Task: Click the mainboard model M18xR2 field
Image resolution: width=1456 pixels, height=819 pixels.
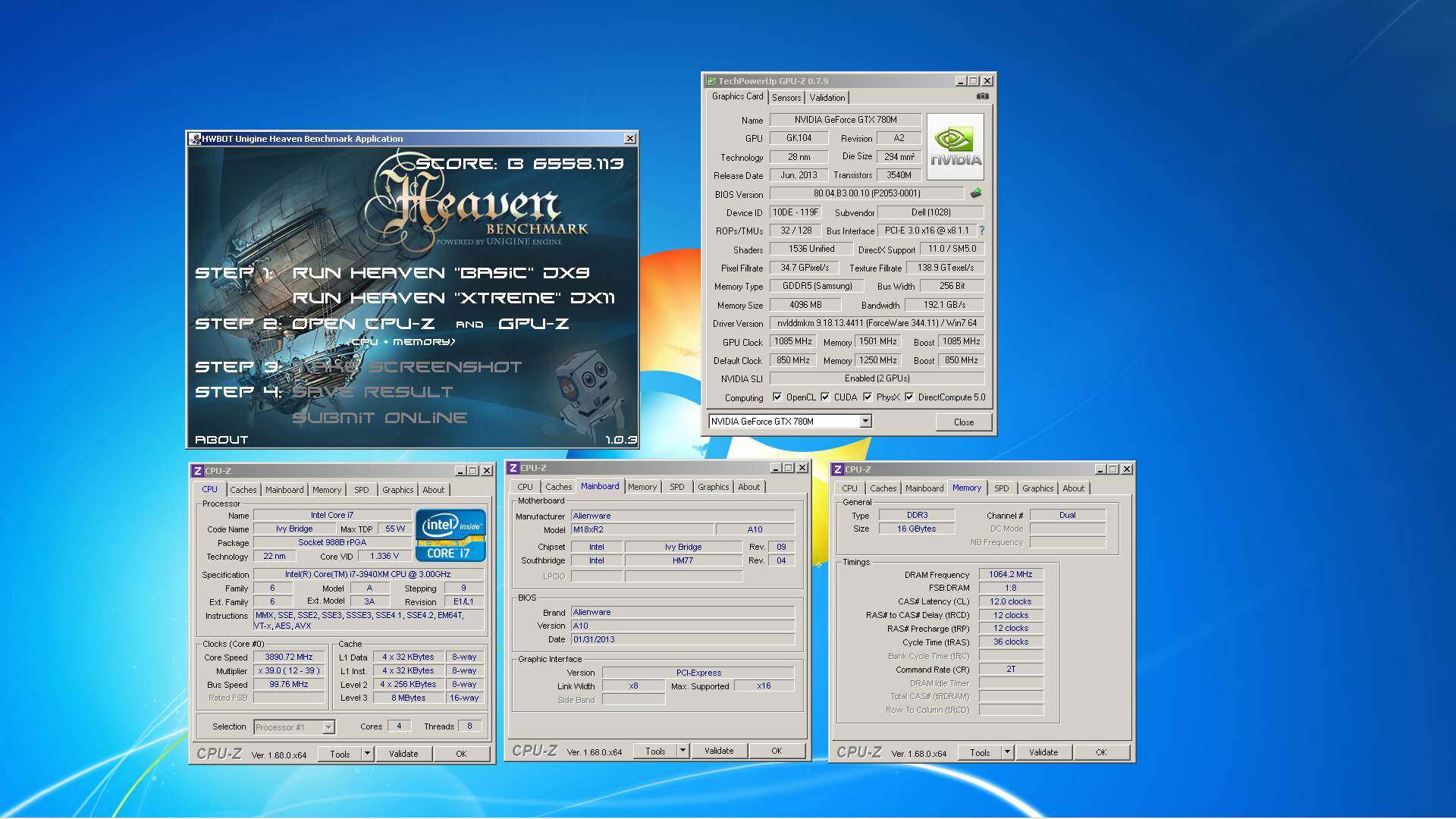Action: pyautogui.click(x=642, y=530)
